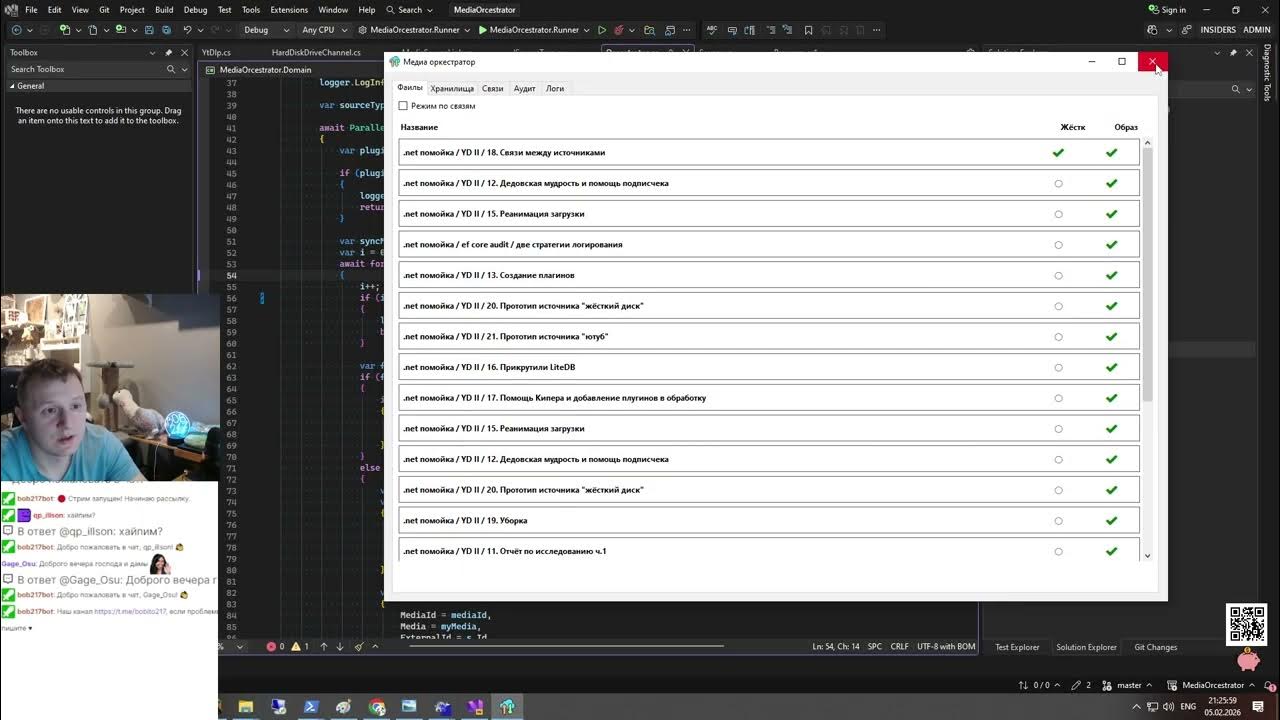Click Sign in at top right
Image resolution: width=1280 pixels, height=720 pixels.
tap(1167, 10)
